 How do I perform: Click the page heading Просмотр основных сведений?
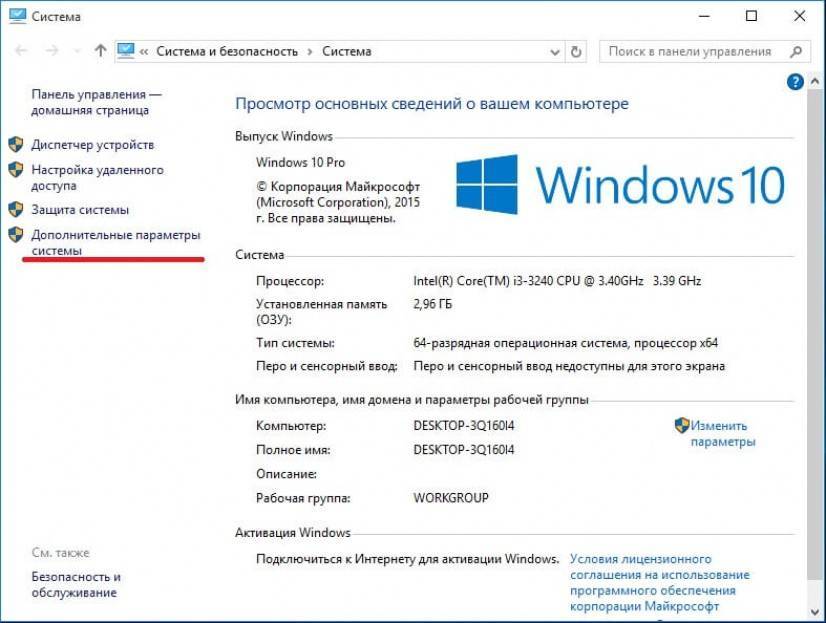pyautogui.click(x=431, y=104)
